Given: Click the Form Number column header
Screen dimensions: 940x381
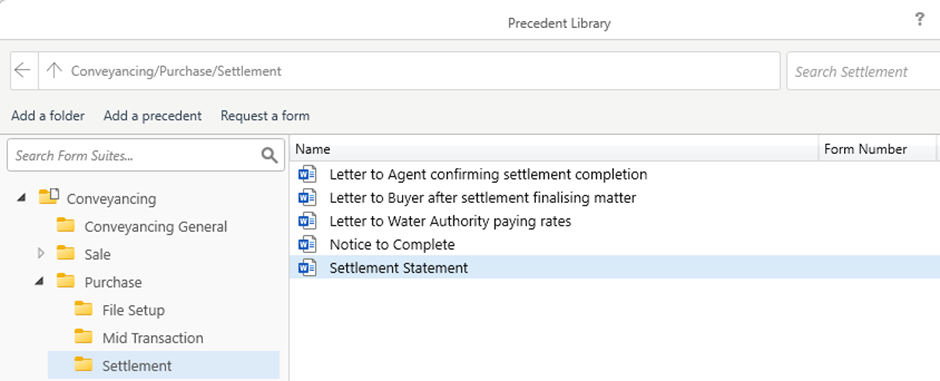Looking at the screenshot, I should click(x=877, y=149).
